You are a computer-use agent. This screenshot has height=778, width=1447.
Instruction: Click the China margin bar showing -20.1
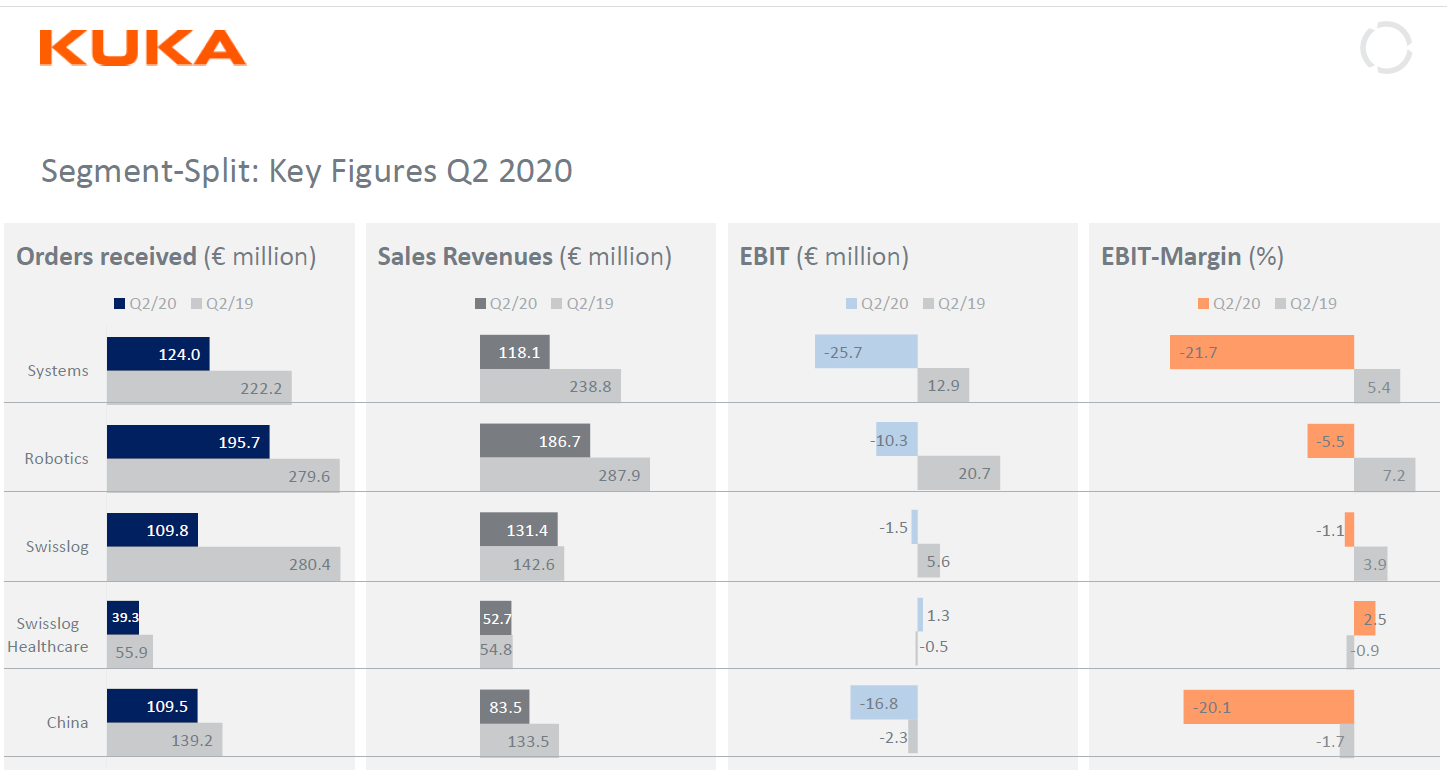click(x=1269, y=707)
